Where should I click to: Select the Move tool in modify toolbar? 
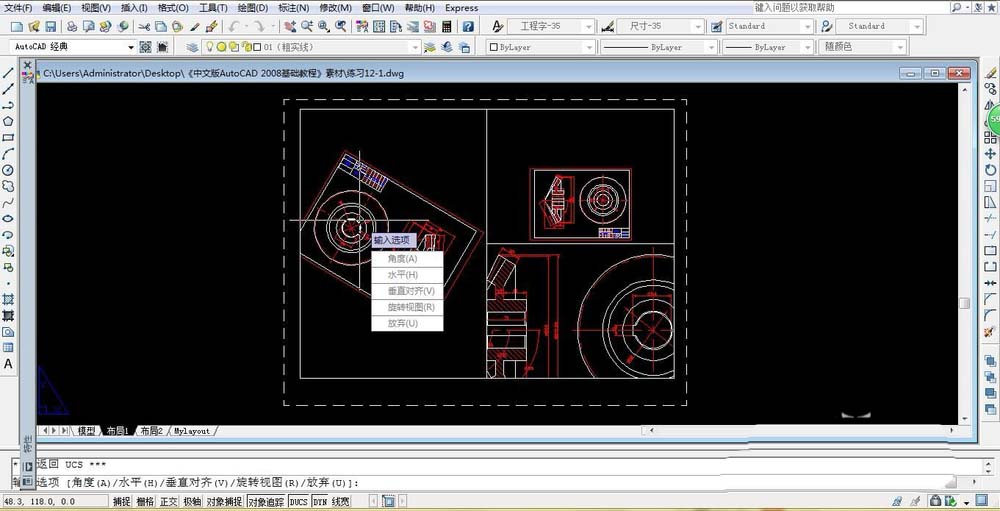(x=990, y=154)
